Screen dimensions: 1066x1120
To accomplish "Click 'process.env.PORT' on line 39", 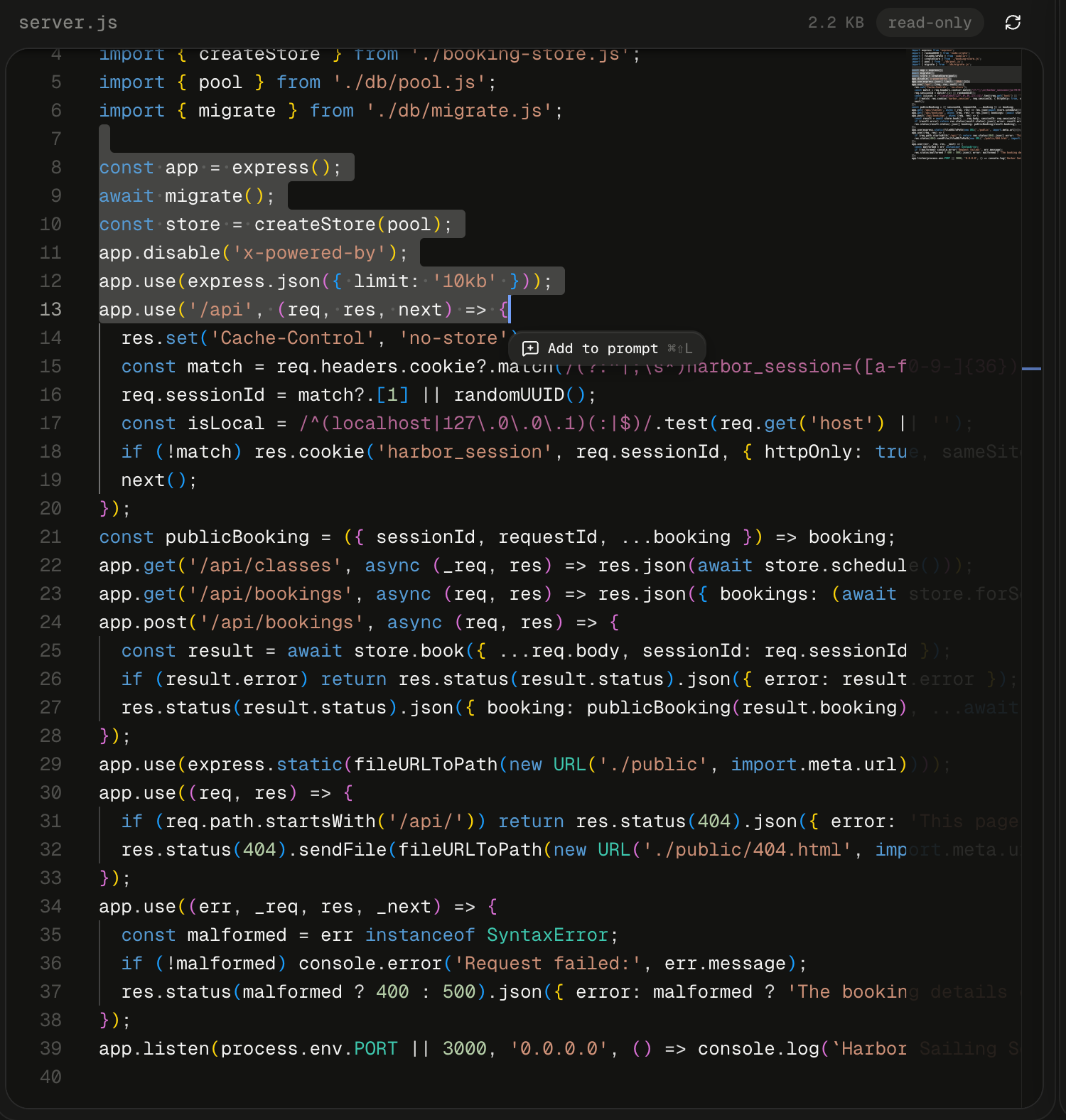I will [309, 1049].
